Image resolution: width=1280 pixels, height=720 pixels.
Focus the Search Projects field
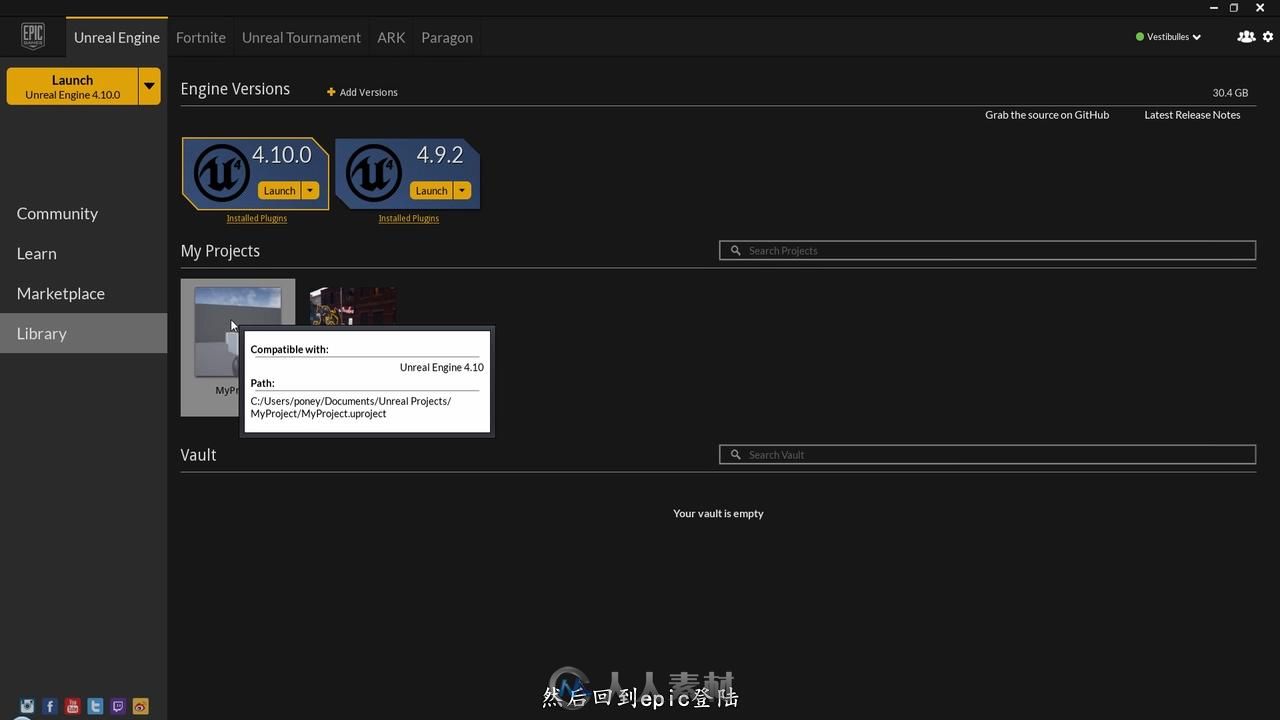pos(988,251)
